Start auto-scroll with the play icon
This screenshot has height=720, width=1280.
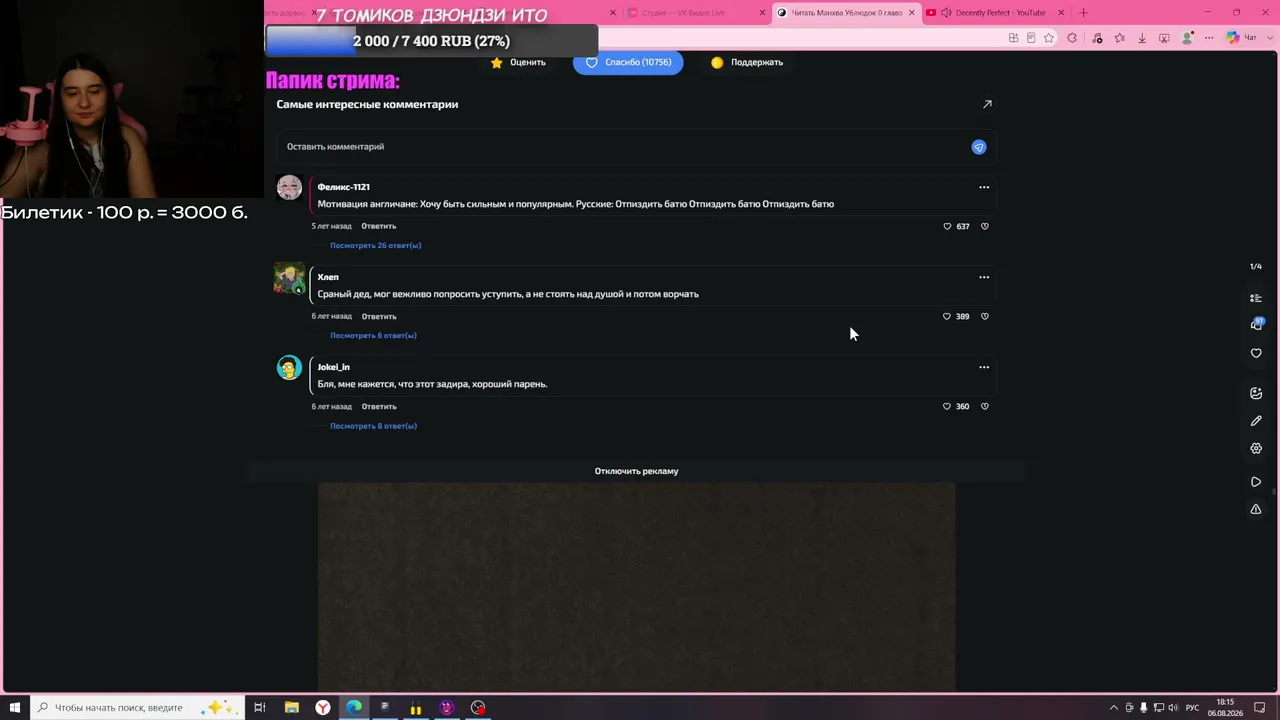(x=1256, y=482)
